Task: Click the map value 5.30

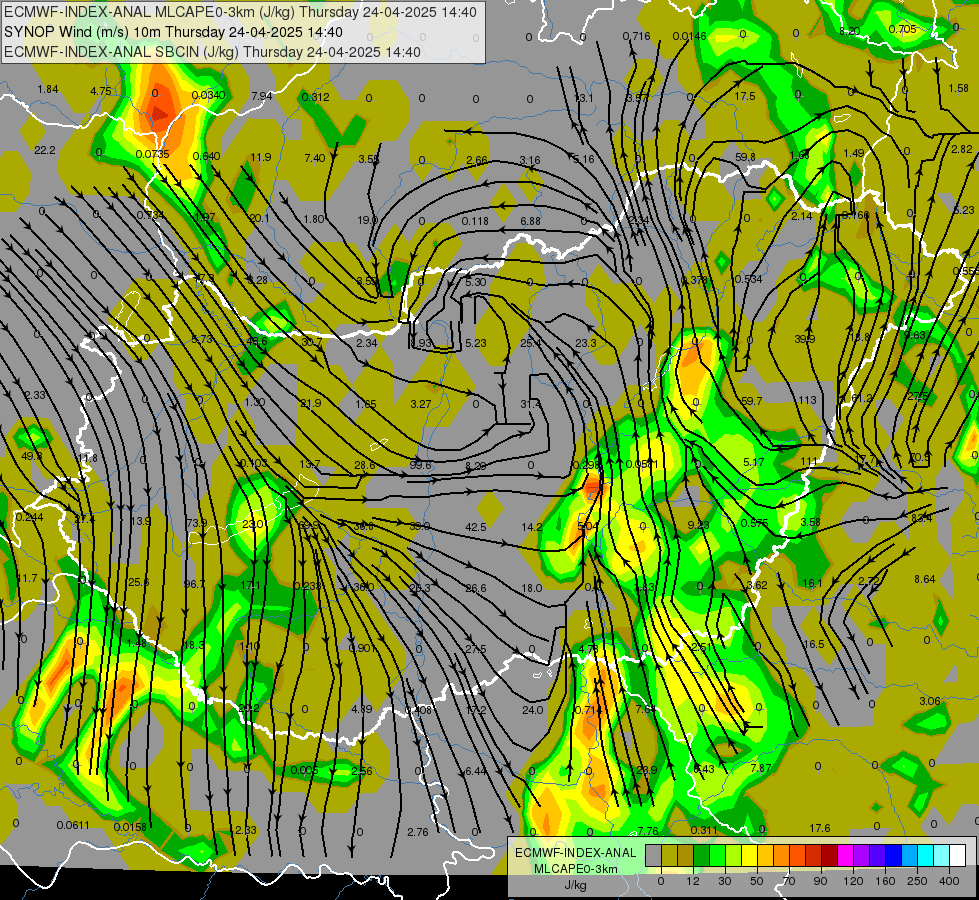Action: (x=476, y=282)
